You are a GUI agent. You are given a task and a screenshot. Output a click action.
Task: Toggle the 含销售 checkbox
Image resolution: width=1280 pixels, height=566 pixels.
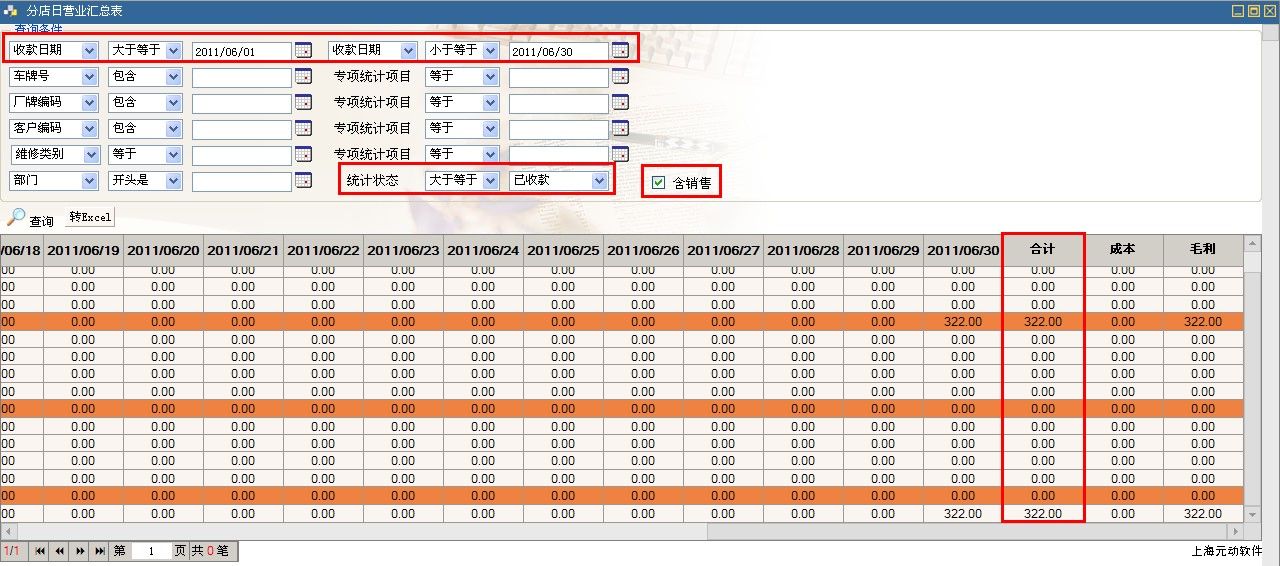pyautogui.click(x=658, y=182)
